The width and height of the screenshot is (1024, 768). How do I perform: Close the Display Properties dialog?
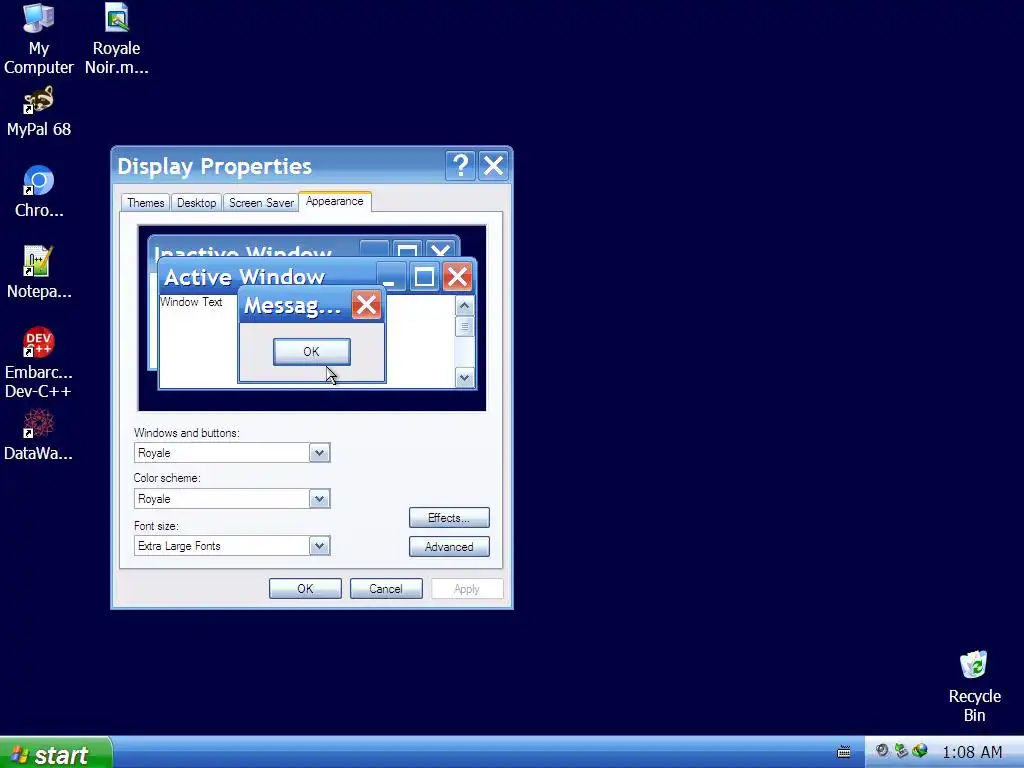(493, 166)
